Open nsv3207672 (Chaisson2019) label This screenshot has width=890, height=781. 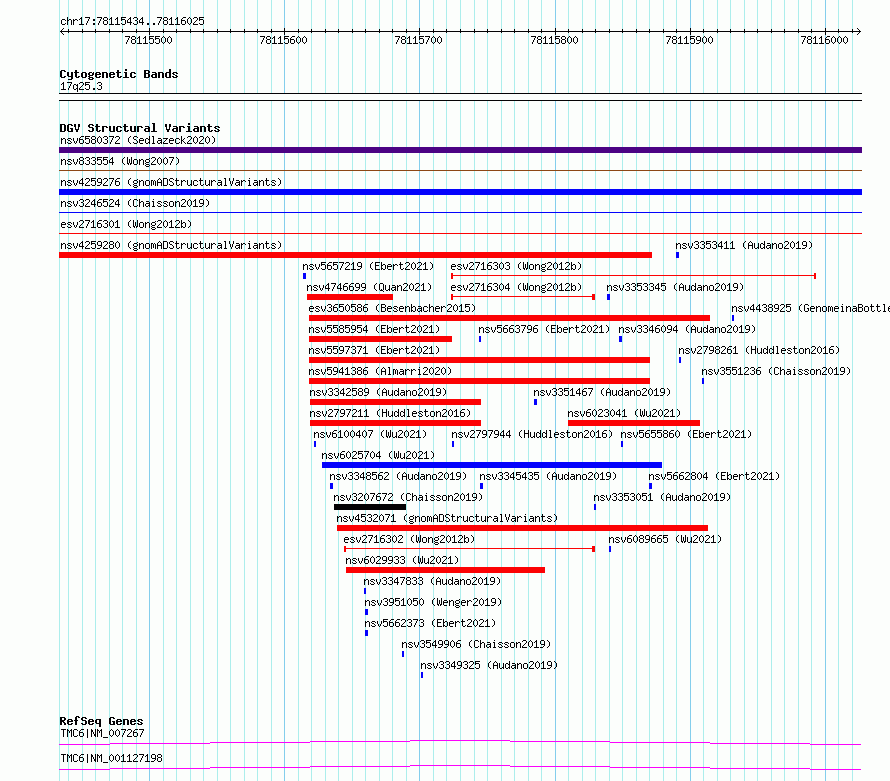(408, 497)
